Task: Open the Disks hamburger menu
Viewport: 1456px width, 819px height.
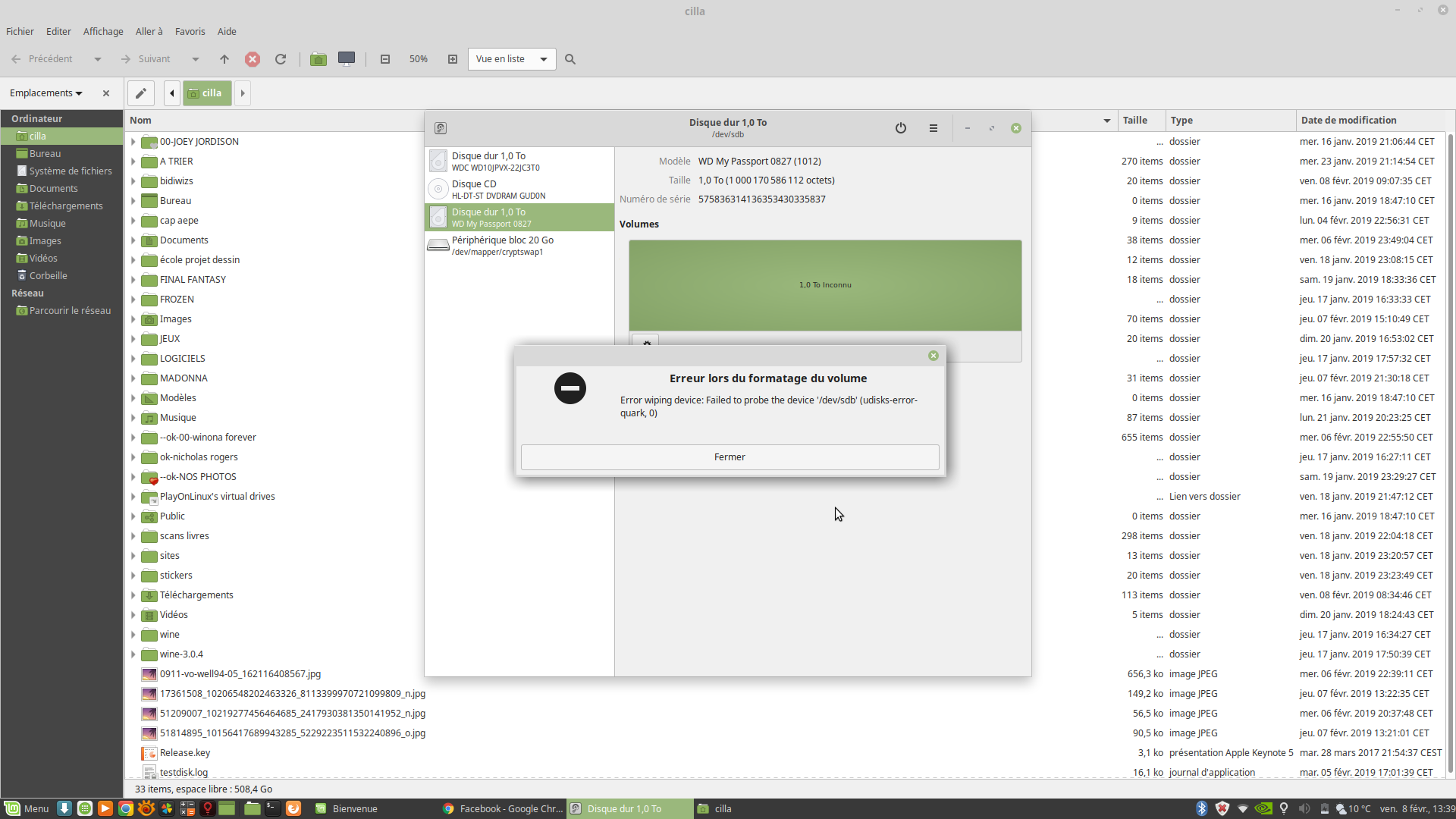Action: coord(934,128)
